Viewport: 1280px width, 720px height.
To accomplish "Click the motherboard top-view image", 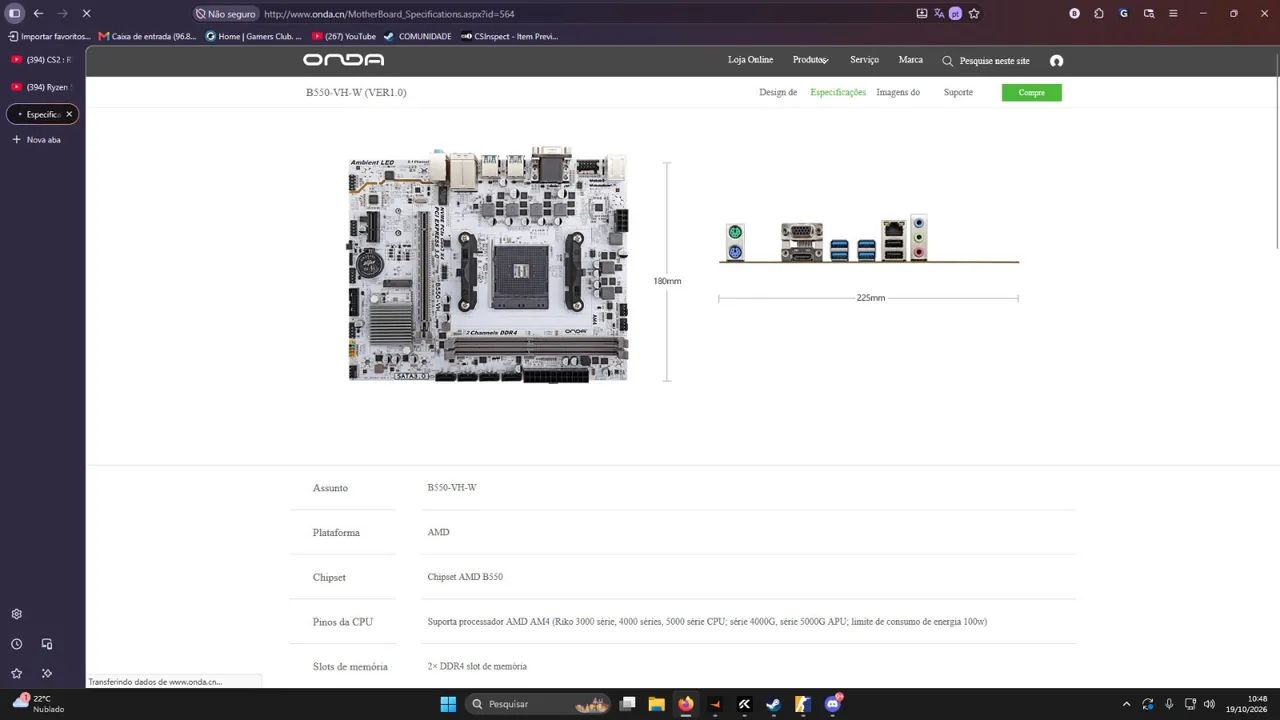I will (x=488, y=264).
